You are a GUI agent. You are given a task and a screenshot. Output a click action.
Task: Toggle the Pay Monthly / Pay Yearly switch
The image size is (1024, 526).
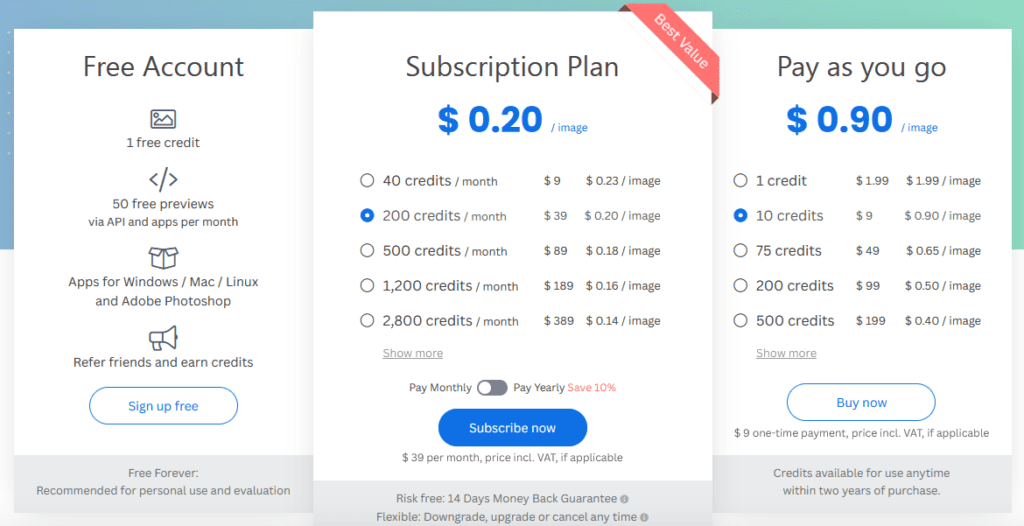[491, 388]
